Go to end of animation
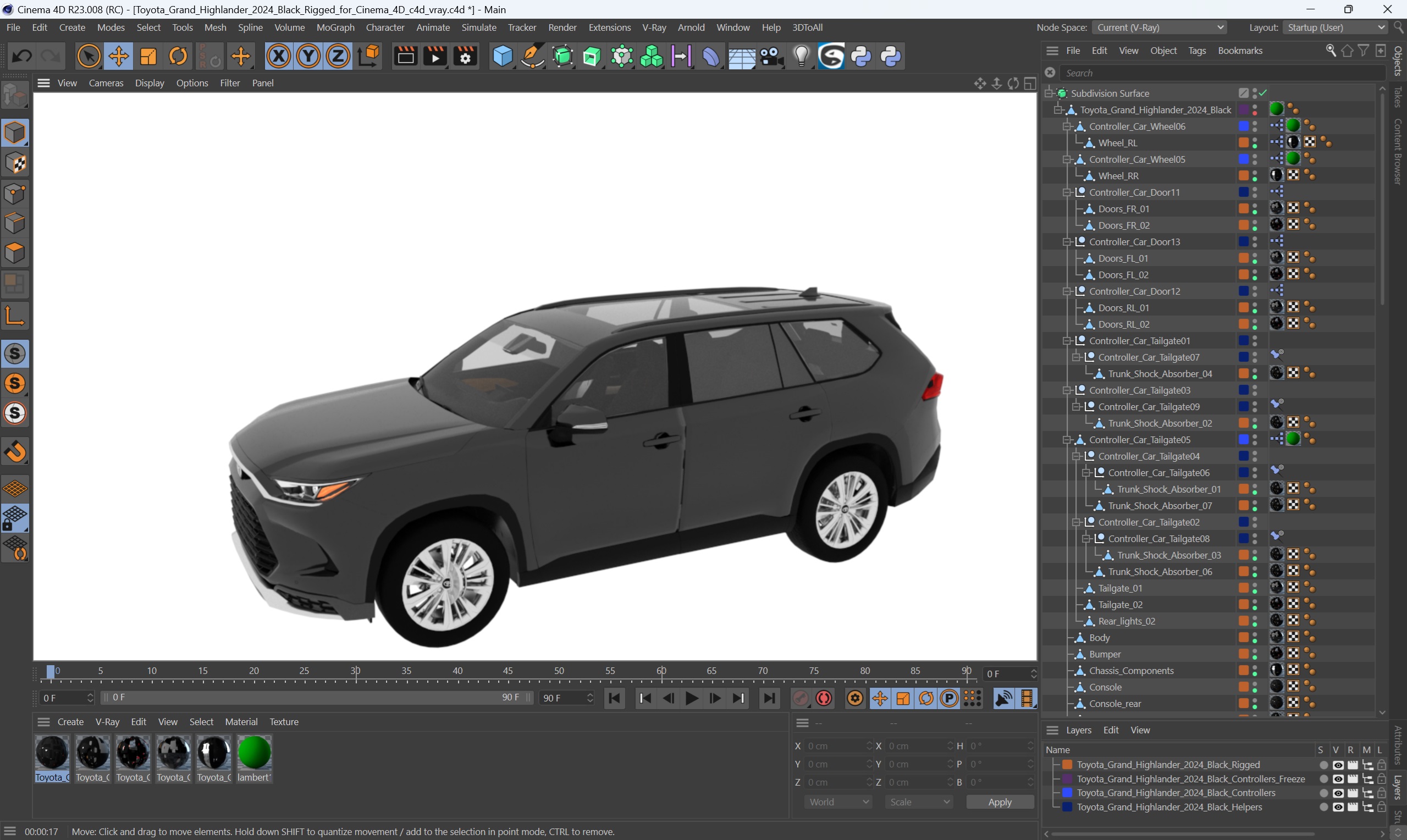Image resolution: width=1407 pixels, height=840 pixels. click(x=769, y=699)
